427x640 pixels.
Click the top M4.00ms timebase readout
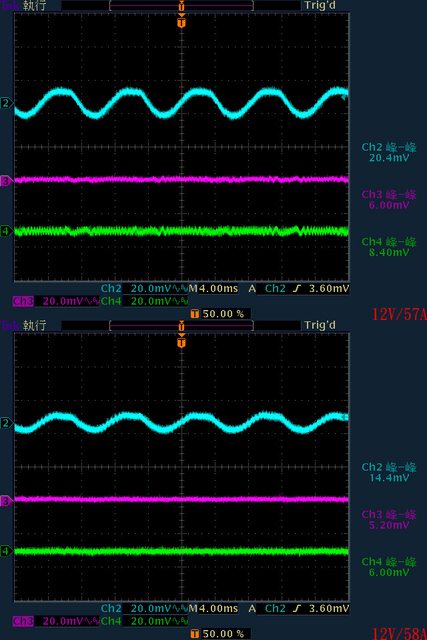[213, 289]
